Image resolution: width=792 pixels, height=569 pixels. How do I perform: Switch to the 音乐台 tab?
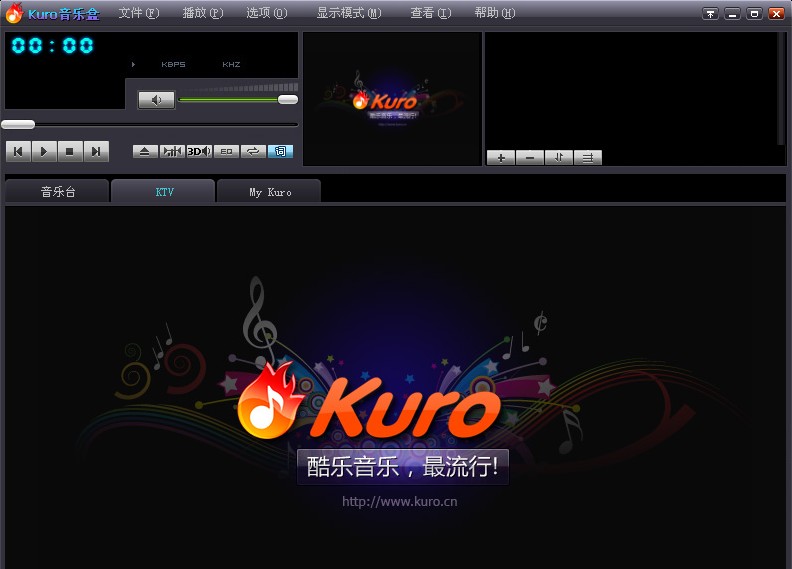(x=58, y=192)
